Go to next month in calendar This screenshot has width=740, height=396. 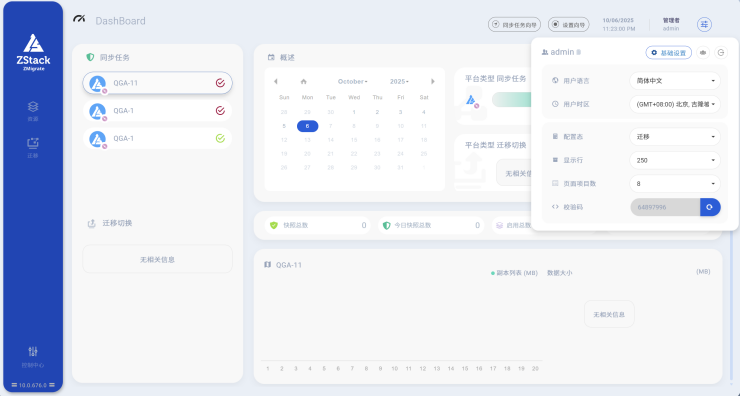(433, 82)
